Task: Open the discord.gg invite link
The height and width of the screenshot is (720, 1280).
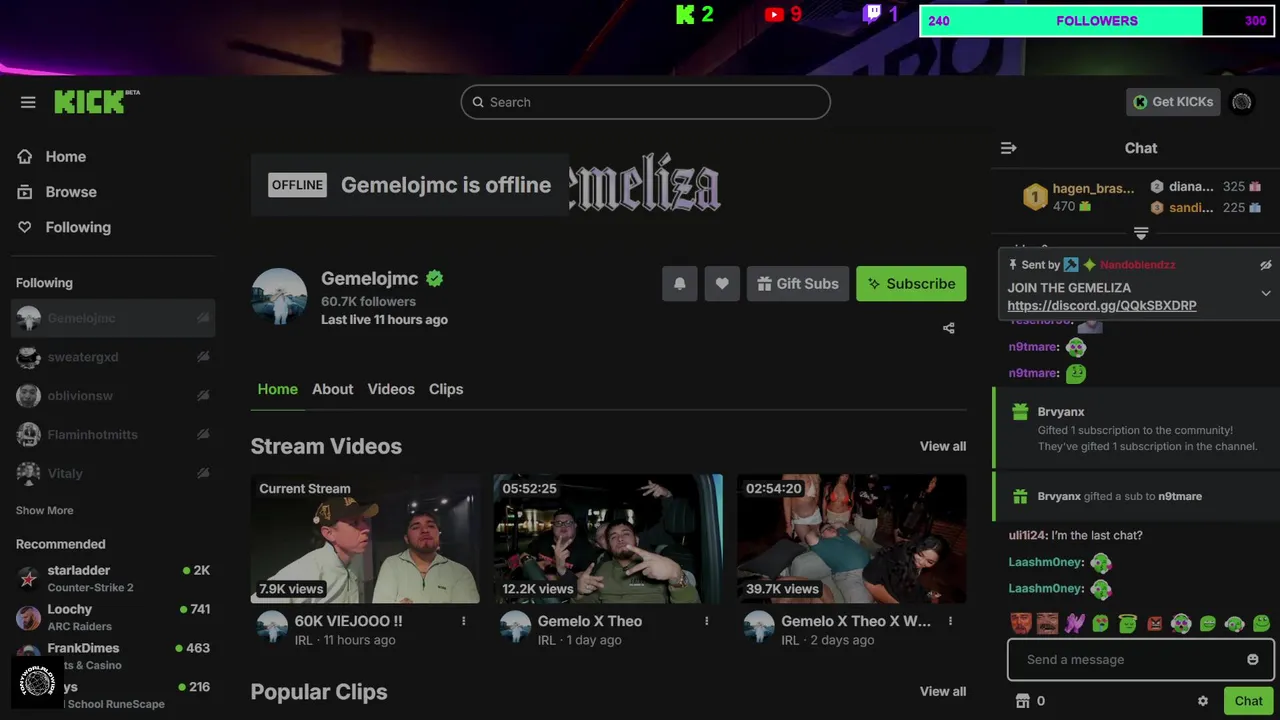Action: [x=1102, y=306]
